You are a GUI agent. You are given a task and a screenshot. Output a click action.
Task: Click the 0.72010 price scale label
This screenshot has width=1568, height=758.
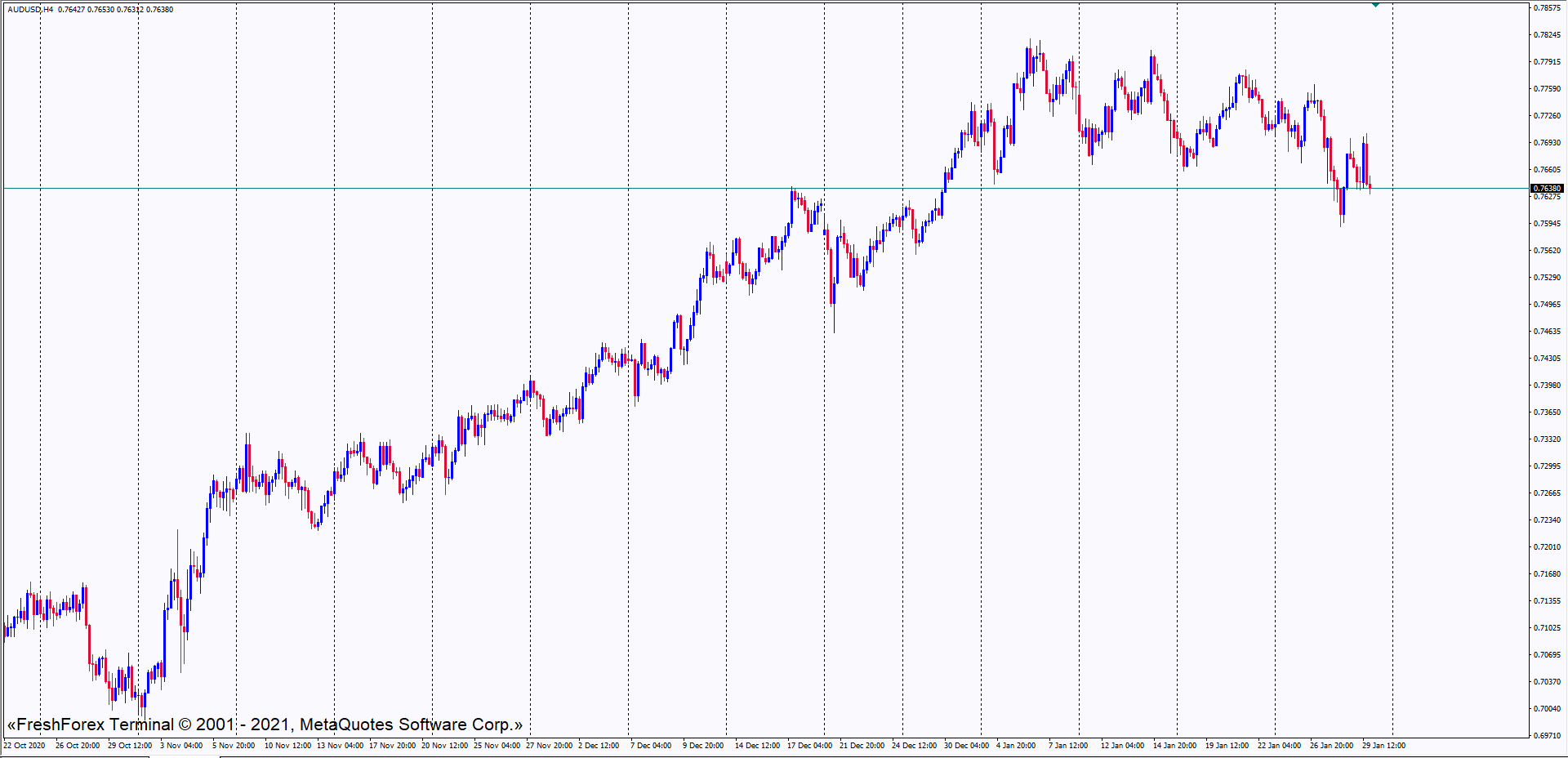click(1547, 547)
